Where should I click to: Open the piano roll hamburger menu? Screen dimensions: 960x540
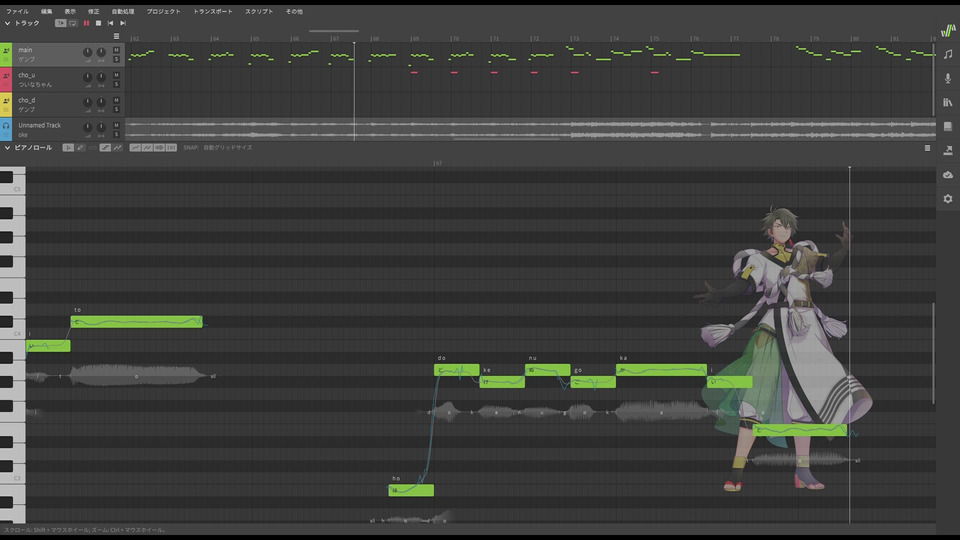coord(928,148)
